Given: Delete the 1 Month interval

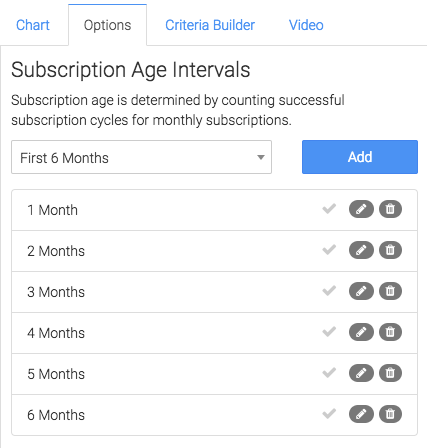Looking at the screenshot, I should pyautogui.click(x=390, y=209).
